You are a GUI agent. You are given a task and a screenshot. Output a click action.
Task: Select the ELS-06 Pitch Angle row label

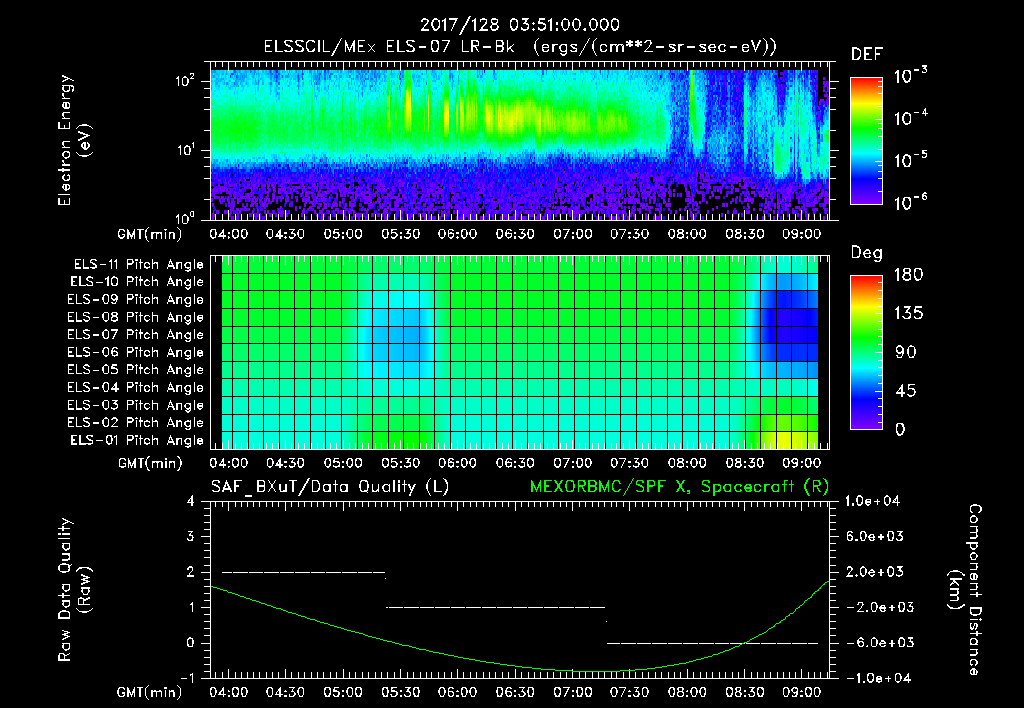(x=136, y=352)
